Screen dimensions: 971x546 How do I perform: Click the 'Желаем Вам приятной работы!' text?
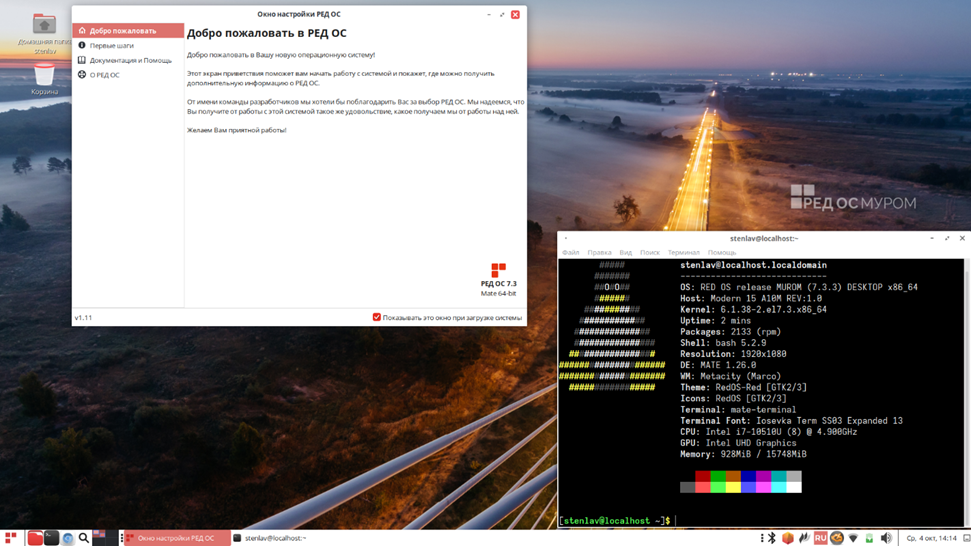[x=237, y=130]
